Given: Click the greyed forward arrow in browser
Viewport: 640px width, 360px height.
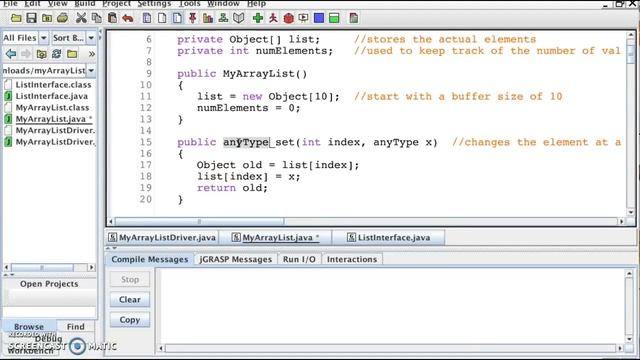Looking at the screenshot, I should tap(26, 53).
